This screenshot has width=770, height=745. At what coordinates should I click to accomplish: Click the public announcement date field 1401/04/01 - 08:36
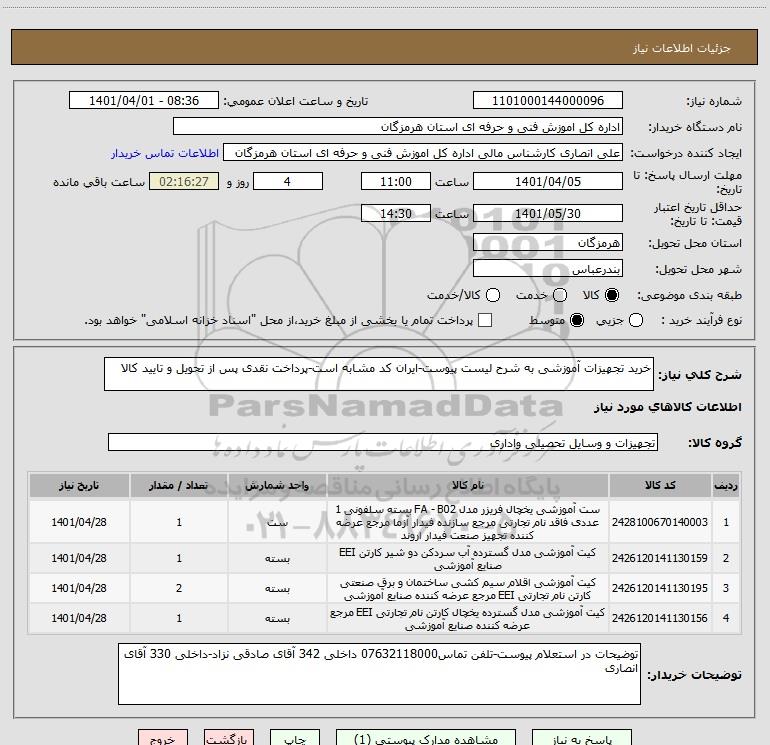144,101
